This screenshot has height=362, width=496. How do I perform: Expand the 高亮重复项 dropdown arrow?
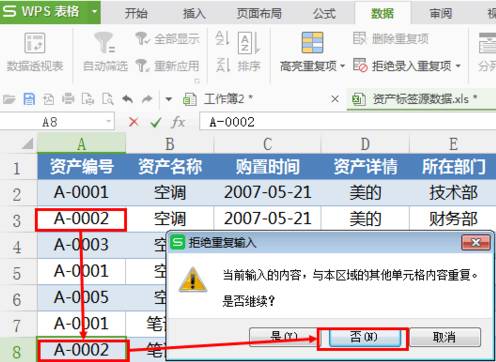342,66
